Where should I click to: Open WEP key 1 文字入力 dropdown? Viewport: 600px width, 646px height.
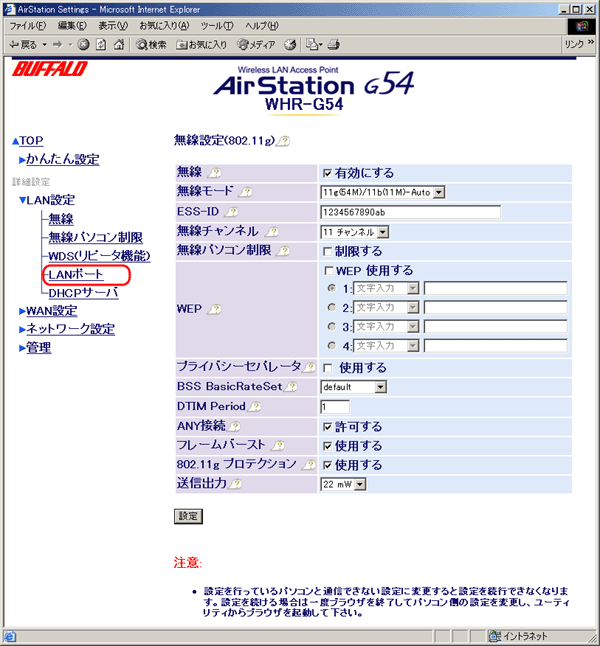tap(386, 288)
